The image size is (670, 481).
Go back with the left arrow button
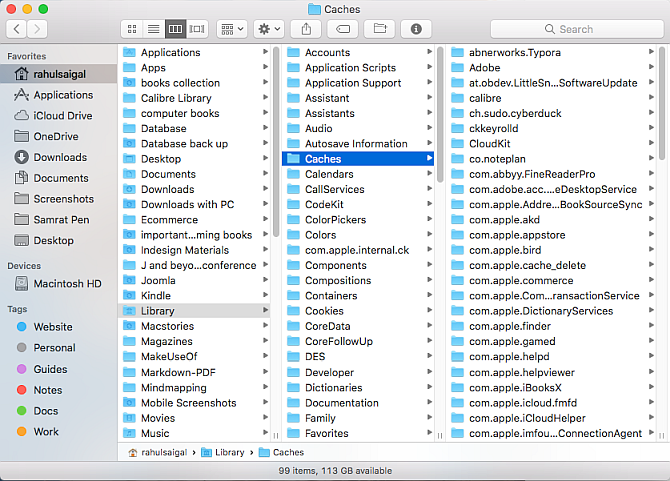[x=14, y=29]
